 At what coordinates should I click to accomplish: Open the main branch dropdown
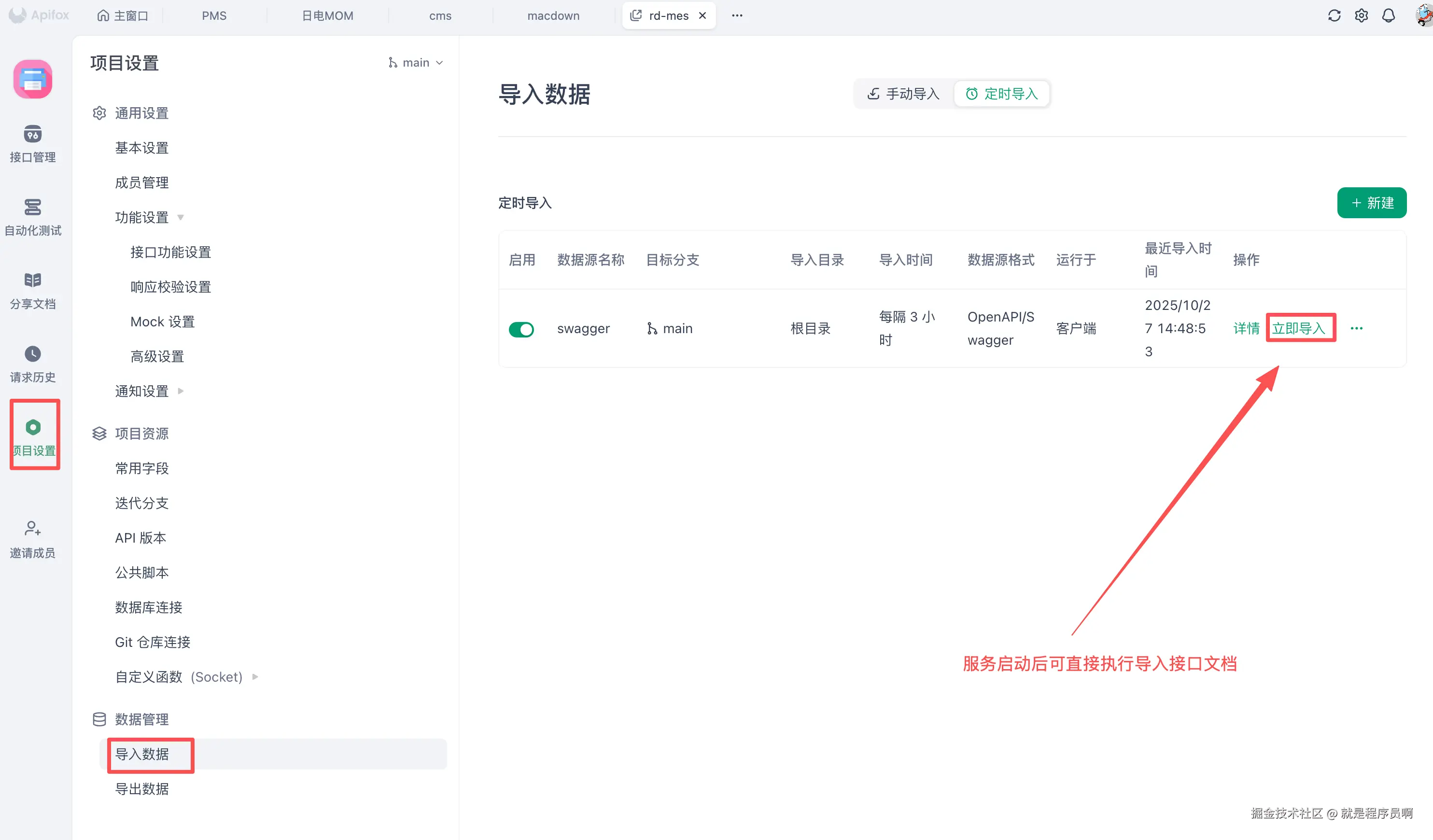416,63
